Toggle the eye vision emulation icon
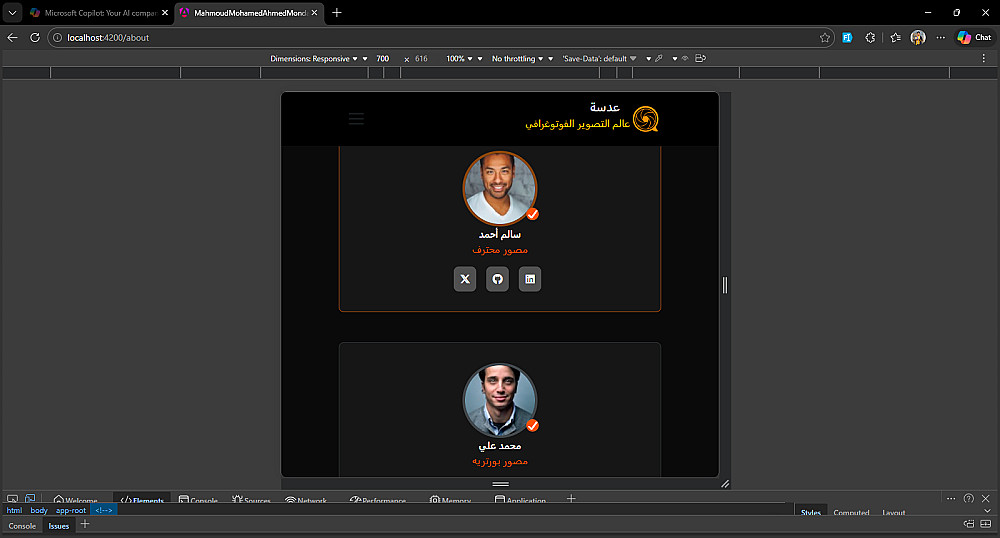This screenshot has height=538, width=1000. [685, 59]
